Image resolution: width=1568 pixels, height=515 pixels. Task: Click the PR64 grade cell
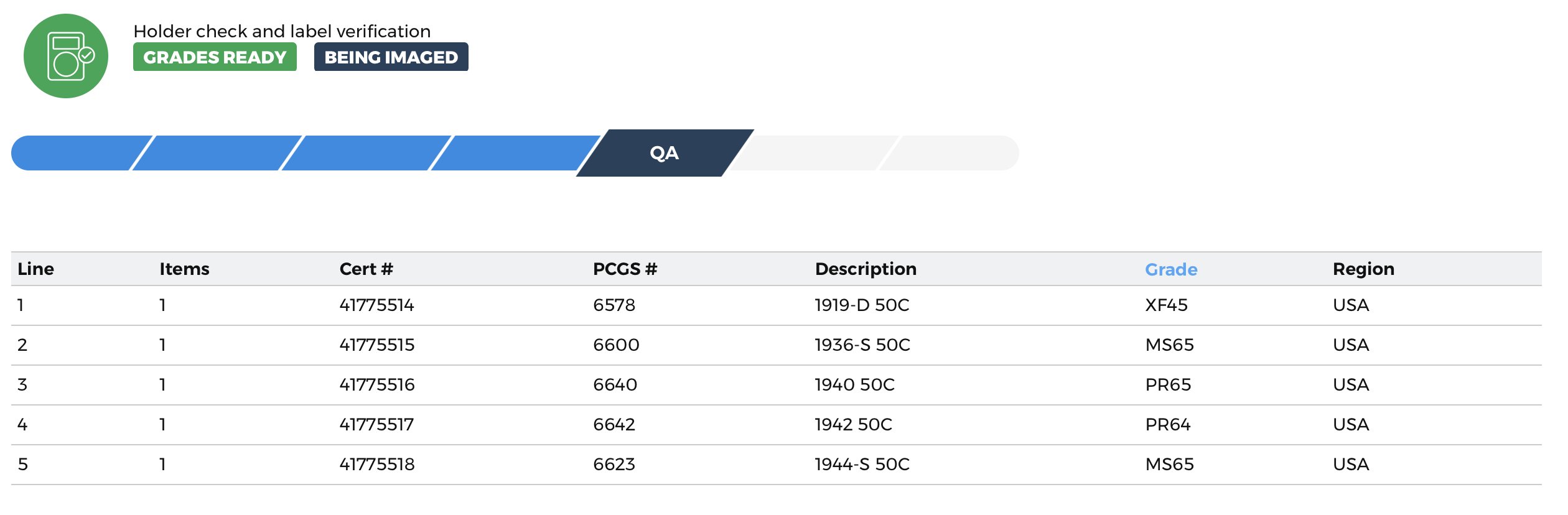click(1168, 425)
